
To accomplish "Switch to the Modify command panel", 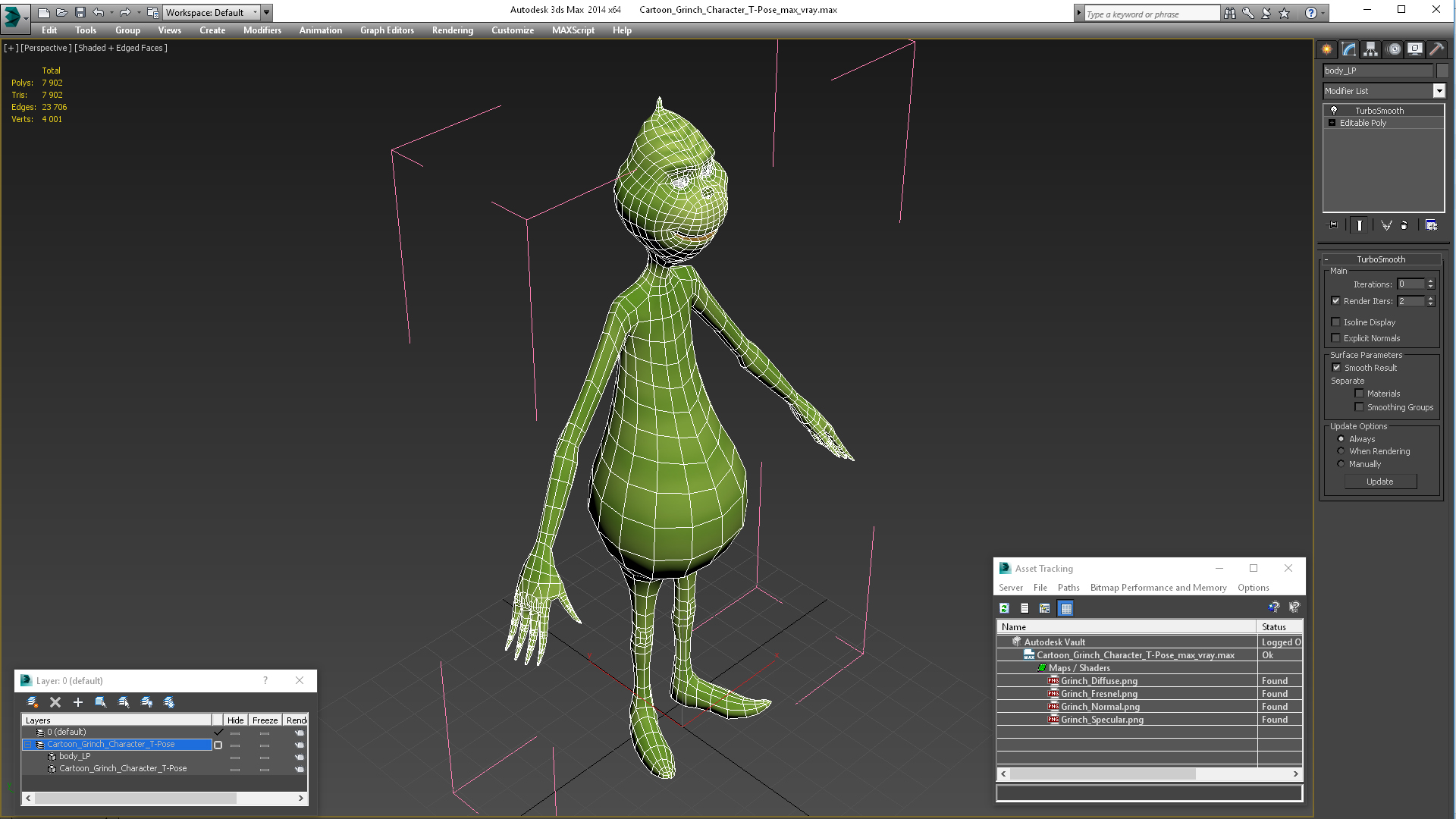I will [x=1348, y=49].
